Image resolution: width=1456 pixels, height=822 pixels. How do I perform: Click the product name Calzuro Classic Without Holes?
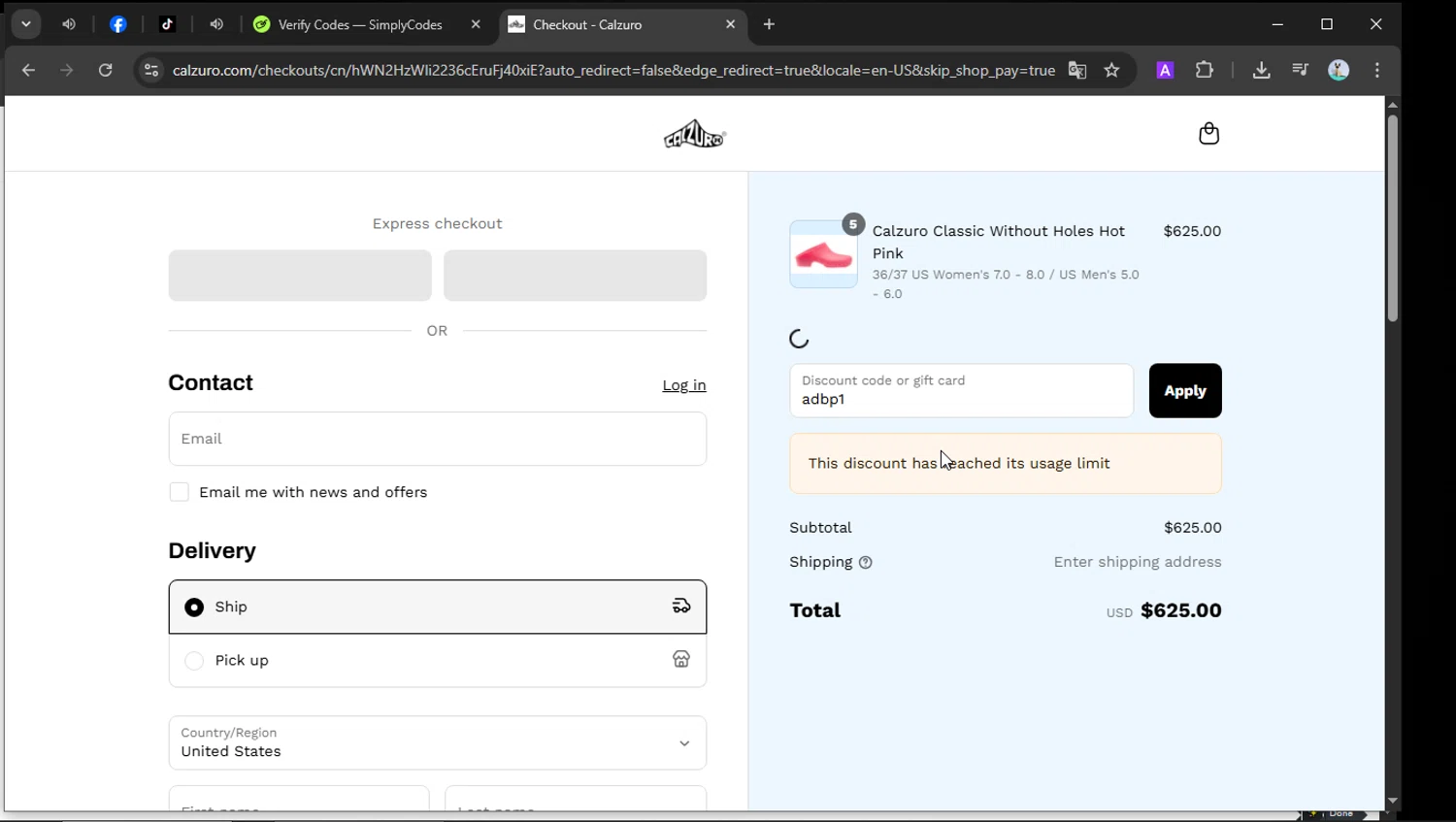[999, 242]
